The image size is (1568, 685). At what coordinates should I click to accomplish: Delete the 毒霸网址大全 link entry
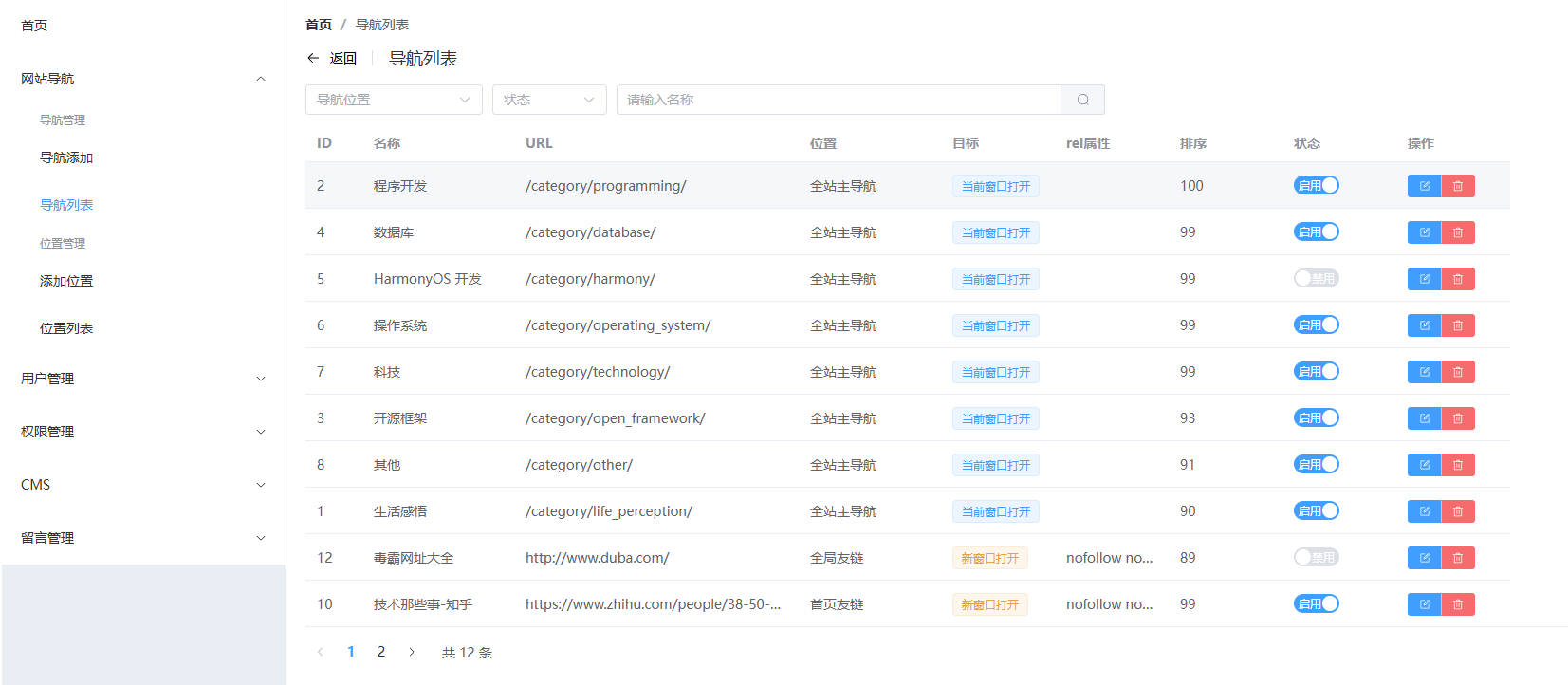(x=1458, y=558)
